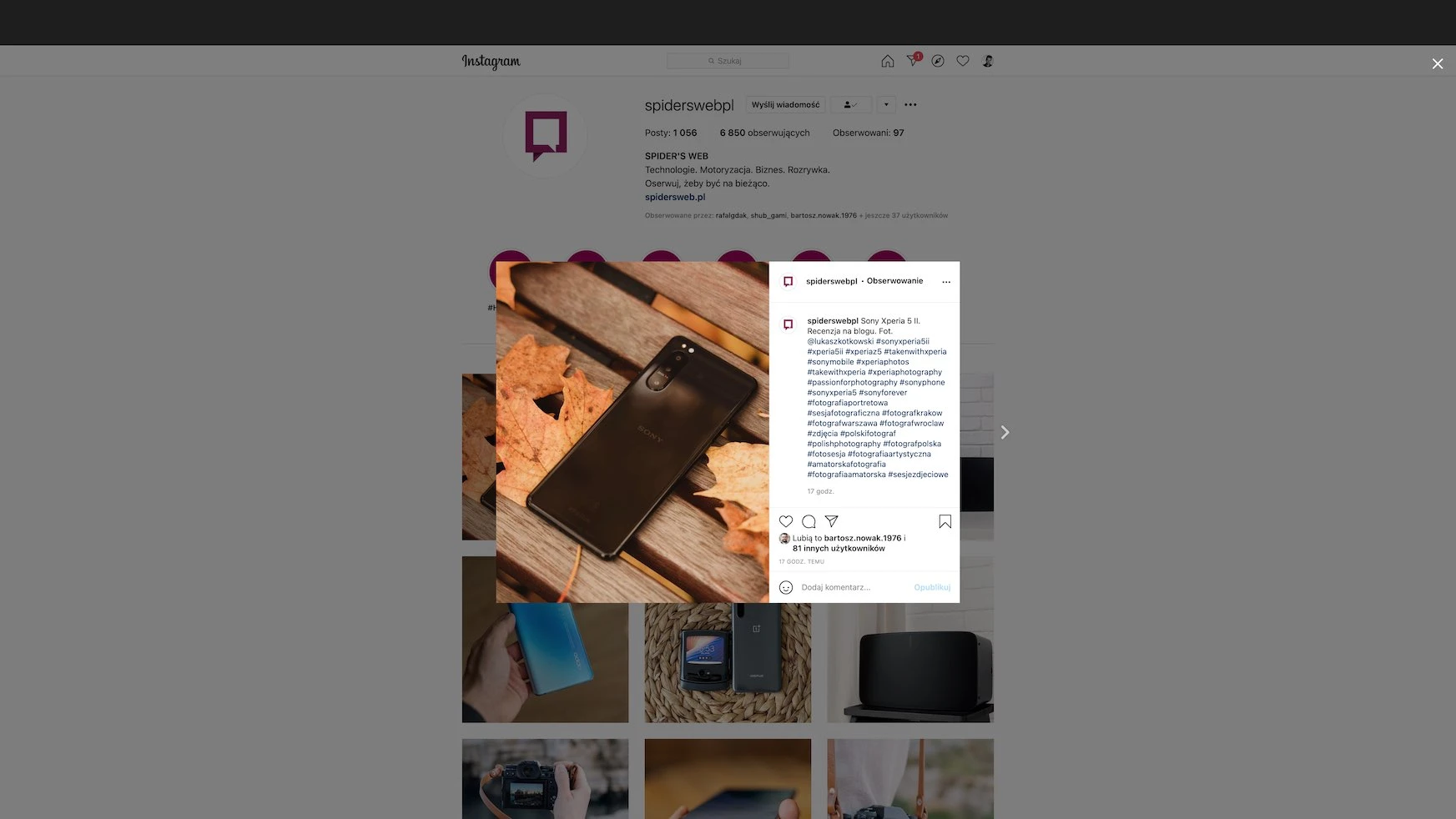The image size is (1456, 819).
Task: Open @lukaszkotkowski mention
Action: point(840,341)
